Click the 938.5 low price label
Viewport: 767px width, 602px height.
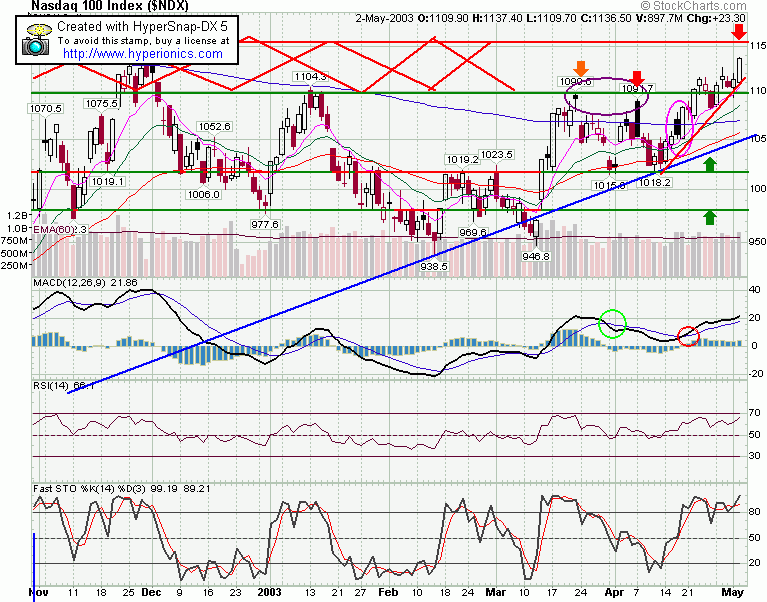click(x=434, y=267)
